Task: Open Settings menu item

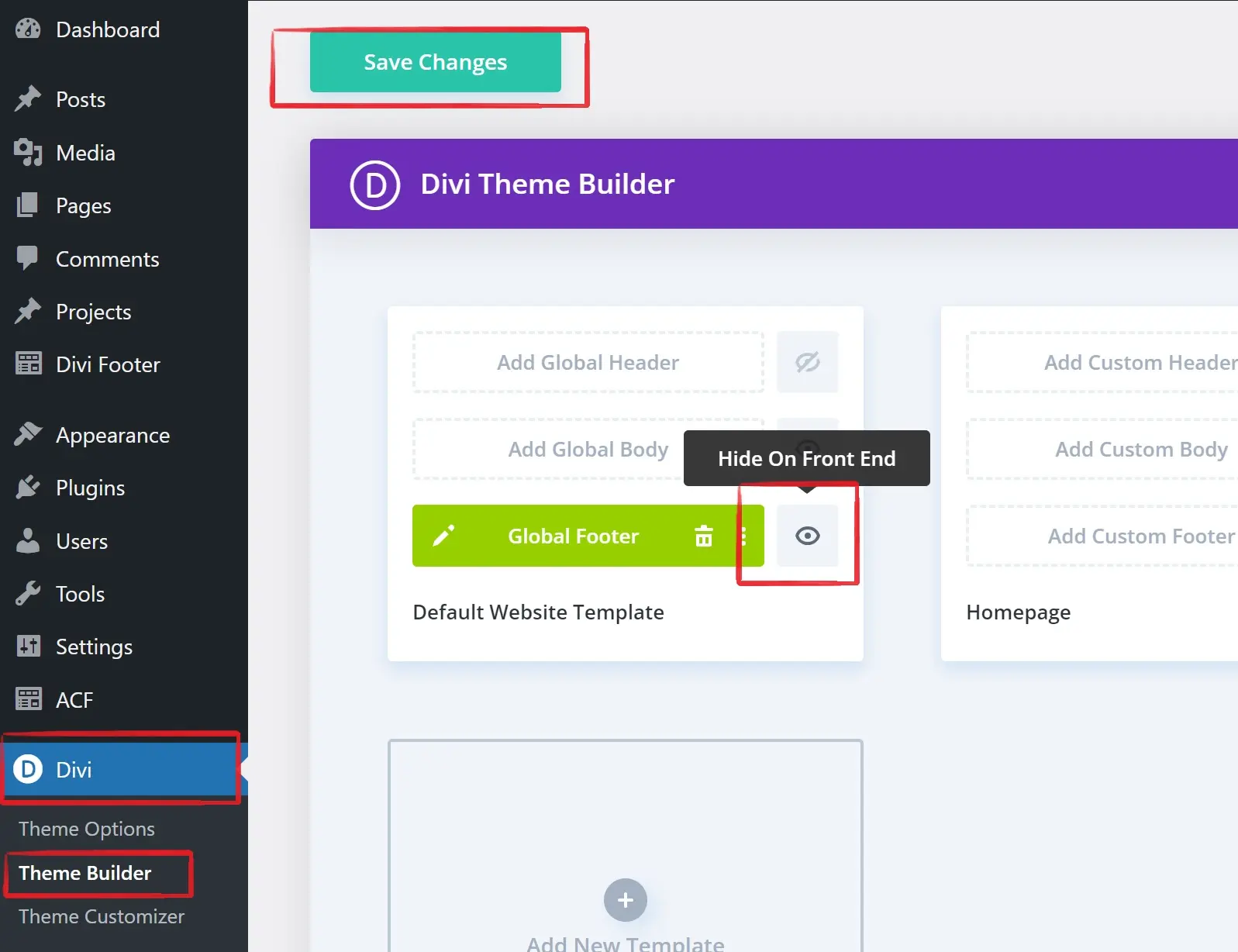Action: [124, 647]
